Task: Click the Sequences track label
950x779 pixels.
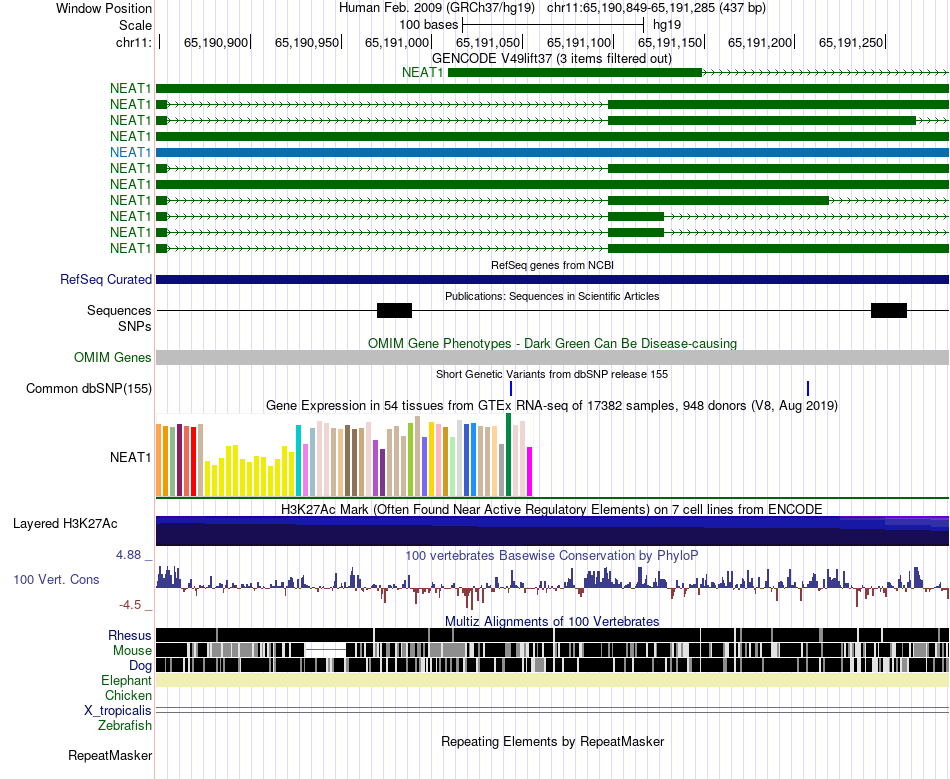Action: point(119,310)
